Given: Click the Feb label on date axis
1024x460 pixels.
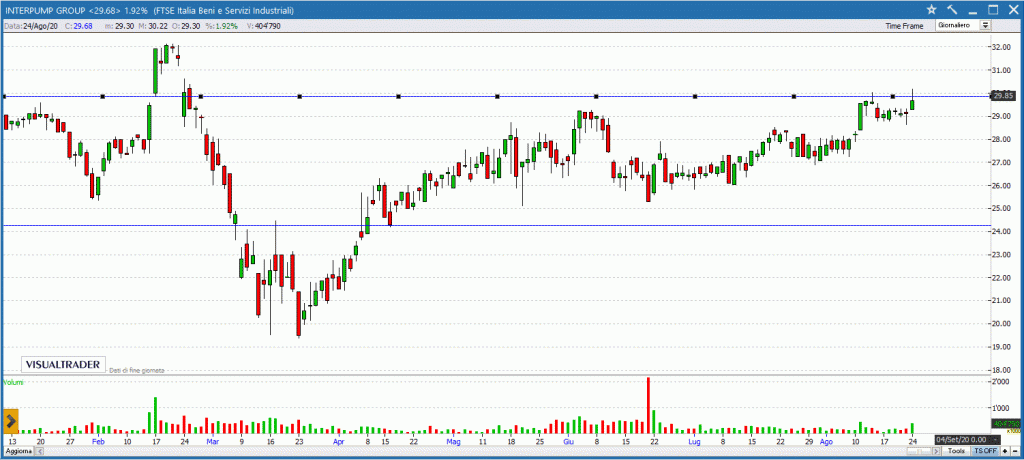Looking at the screenshot, I should click(98, 442).
